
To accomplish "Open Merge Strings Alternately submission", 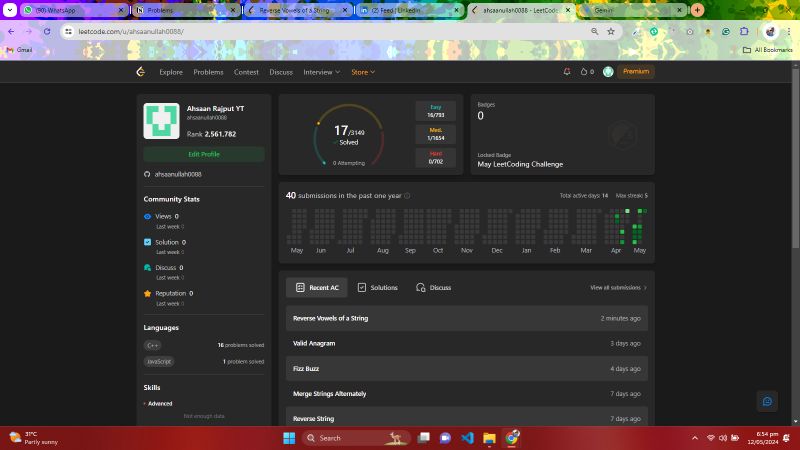I will coord(467,394).
